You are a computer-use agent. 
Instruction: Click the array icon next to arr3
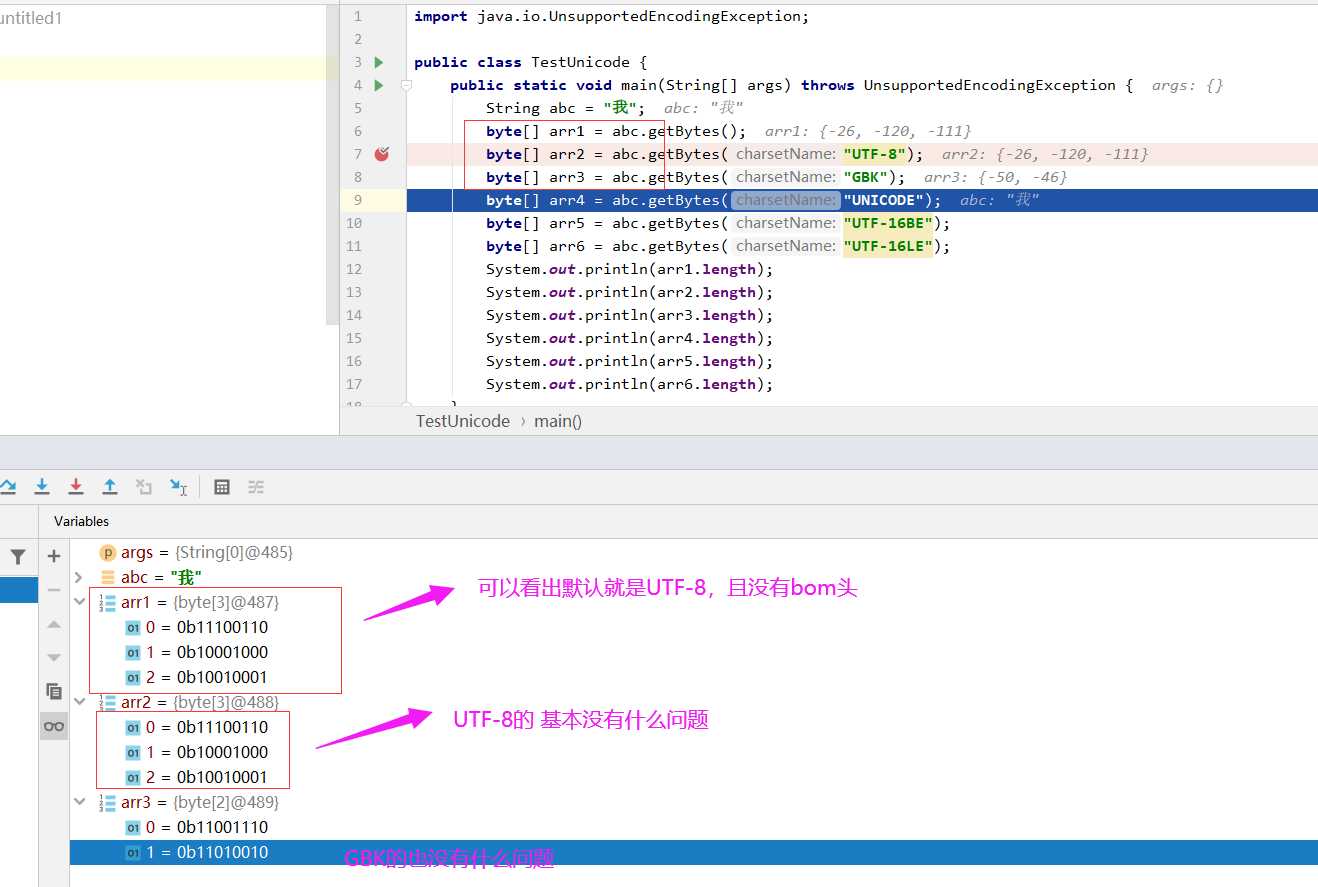[108, 802]
